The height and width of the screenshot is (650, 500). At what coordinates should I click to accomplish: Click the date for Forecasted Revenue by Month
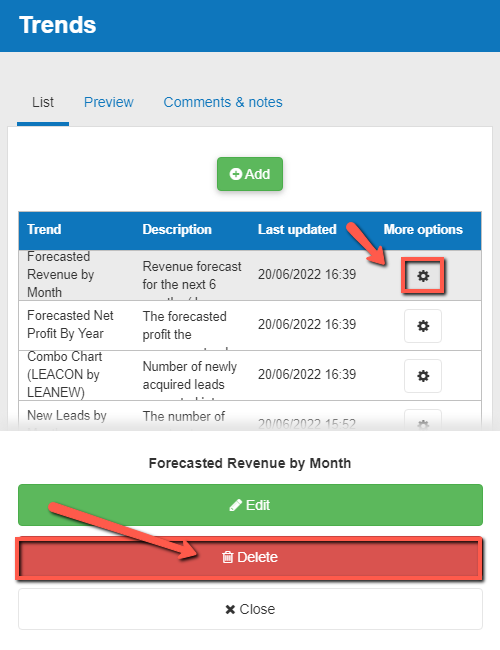point(307,274)
